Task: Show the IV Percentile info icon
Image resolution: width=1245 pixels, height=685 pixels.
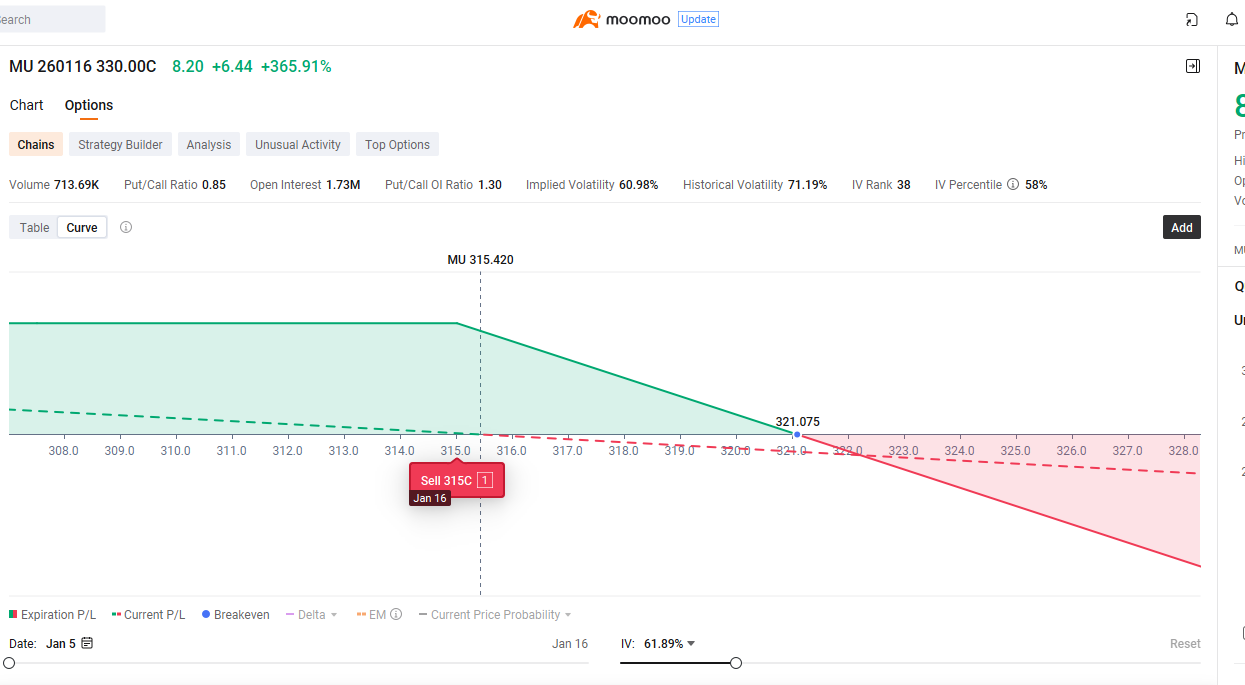Action: tap(1013, 184)
